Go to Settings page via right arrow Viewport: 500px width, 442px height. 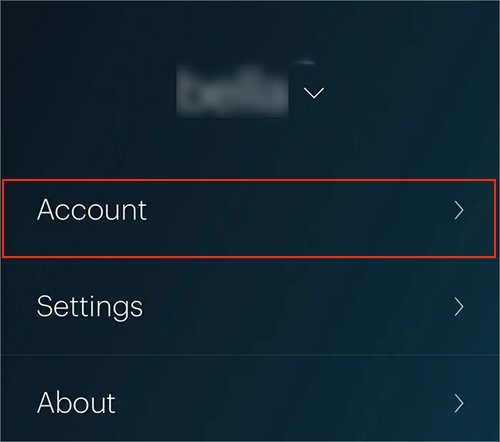coord(459,307)
